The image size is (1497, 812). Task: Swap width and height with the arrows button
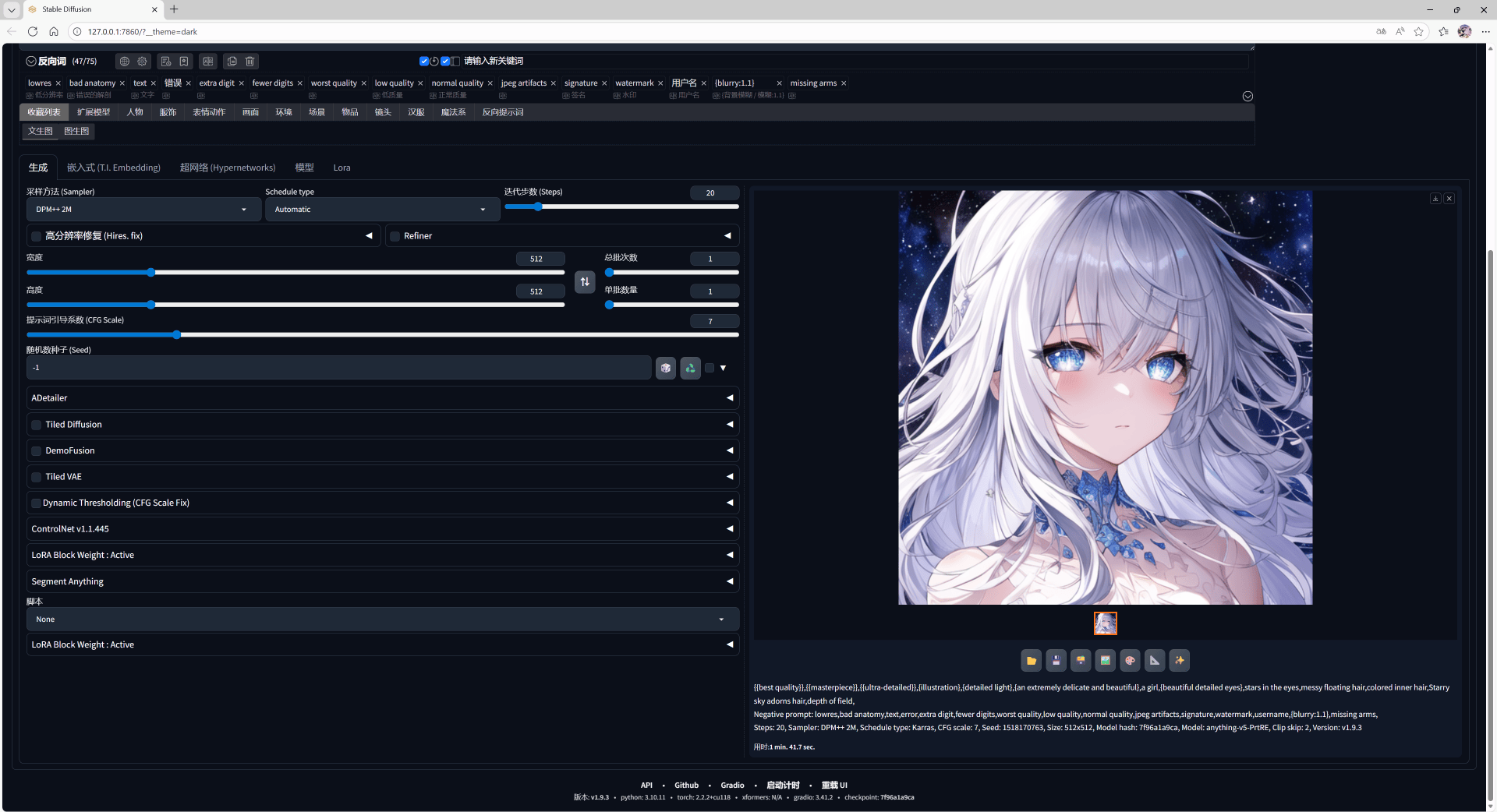[585, 281]
